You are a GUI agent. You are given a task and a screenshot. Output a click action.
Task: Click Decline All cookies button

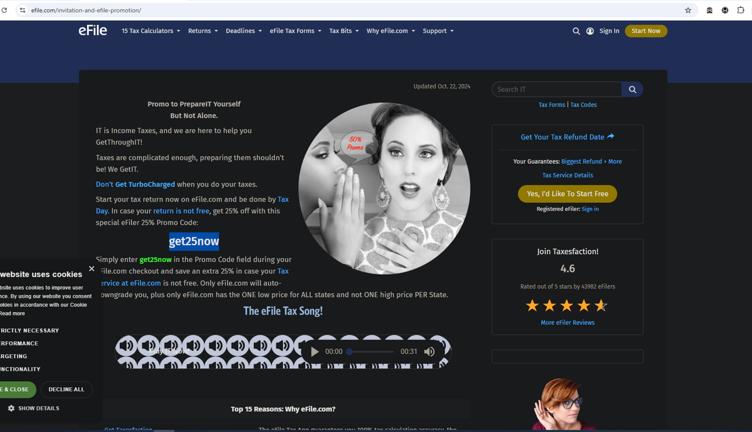pyautogui.click(x=66, y=389)
